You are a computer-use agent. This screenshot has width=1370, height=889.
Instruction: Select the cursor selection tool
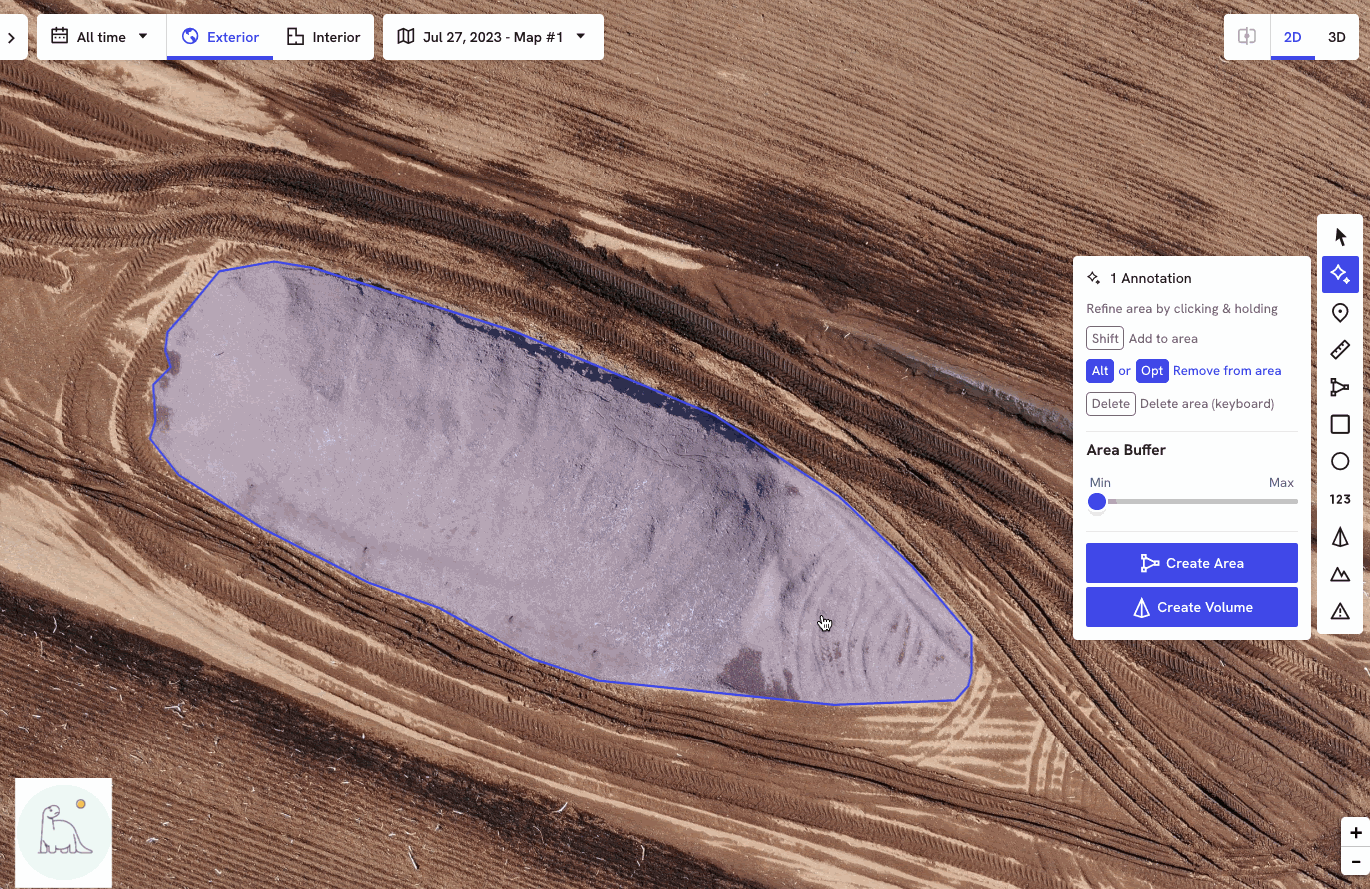[x=1340, y=236]
